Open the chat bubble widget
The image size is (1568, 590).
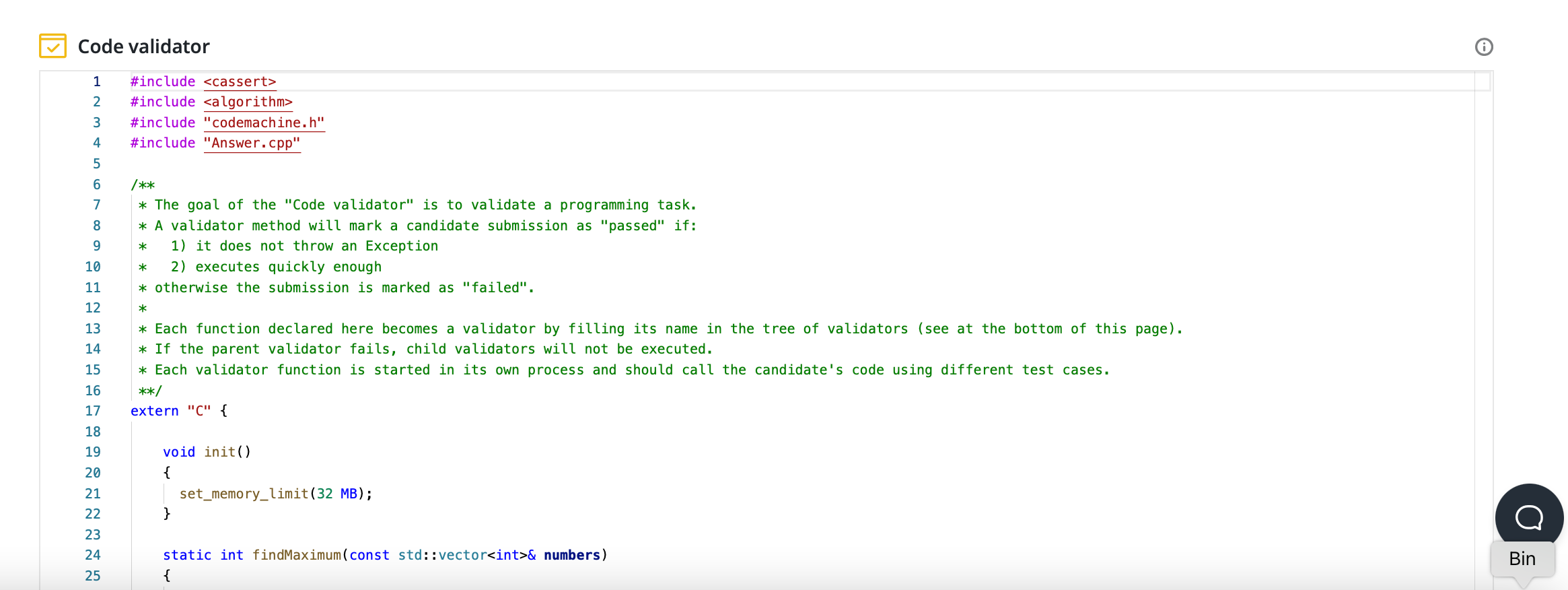1528,517
